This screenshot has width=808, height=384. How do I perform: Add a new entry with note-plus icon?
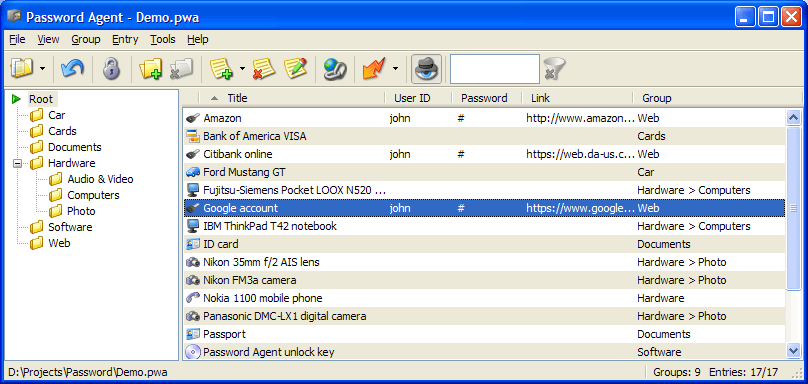click(x=221, y=68)
